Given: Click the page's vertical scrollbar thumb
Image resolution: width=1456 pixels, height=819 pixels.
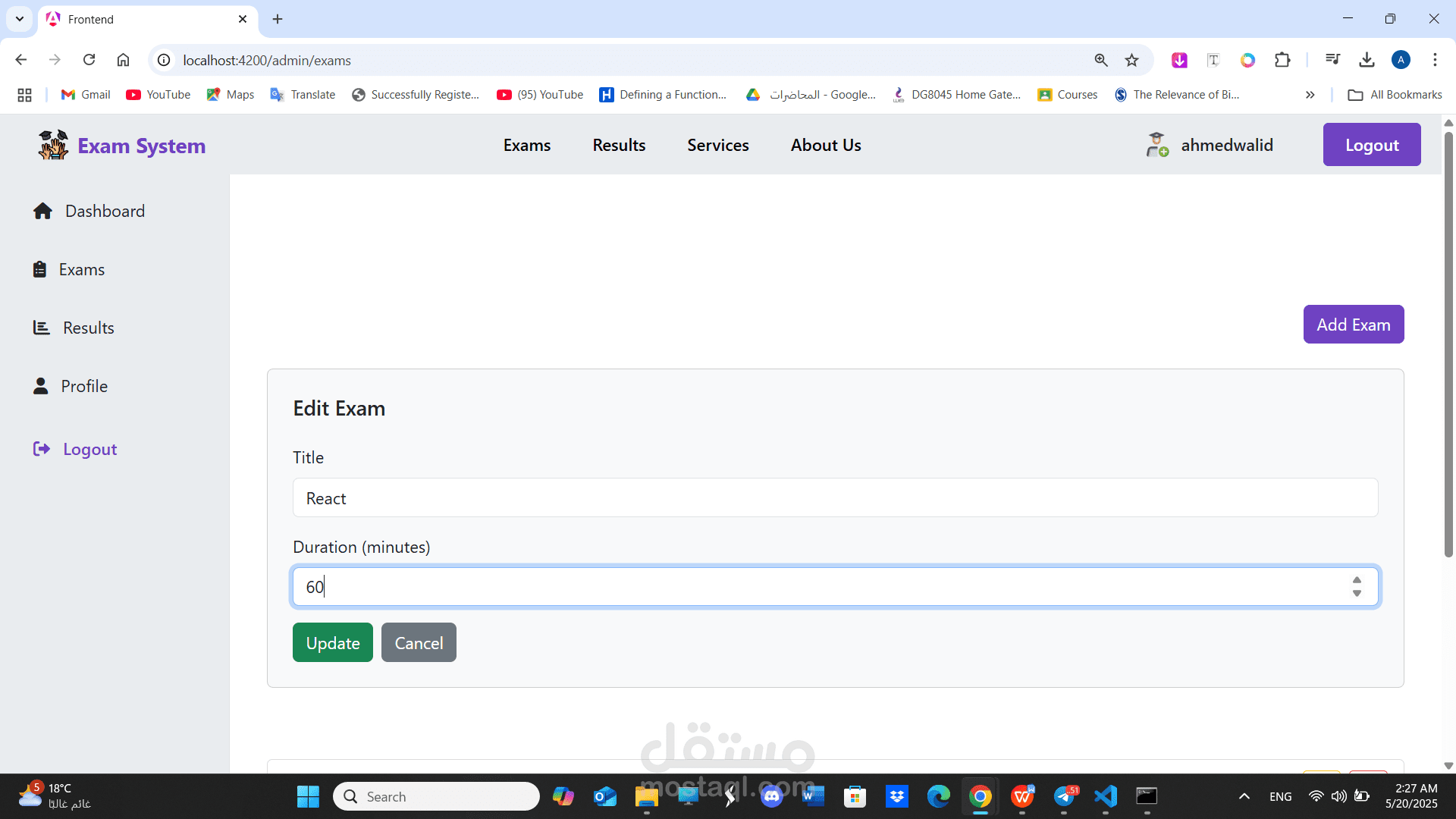Looking at the screenshot, I should (1448, 341).
